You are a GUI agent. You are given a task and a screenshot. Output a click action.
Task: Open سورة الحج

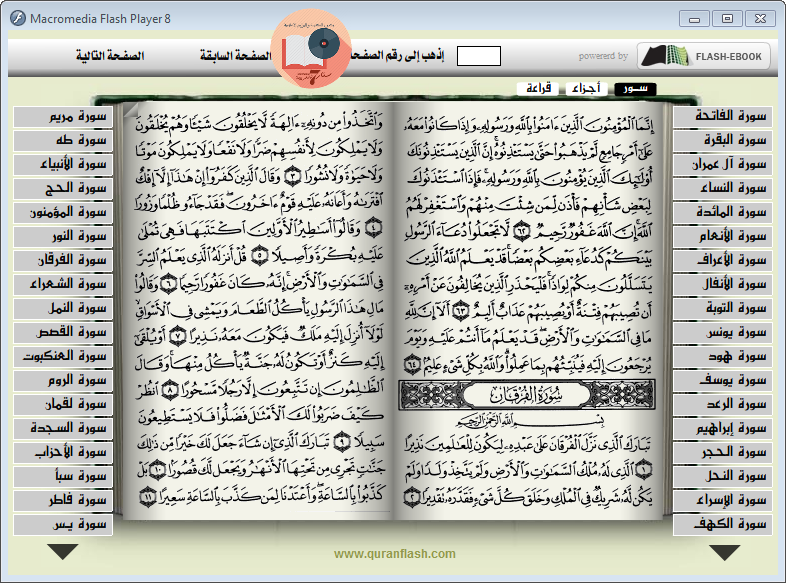click(x=63, y=188)
